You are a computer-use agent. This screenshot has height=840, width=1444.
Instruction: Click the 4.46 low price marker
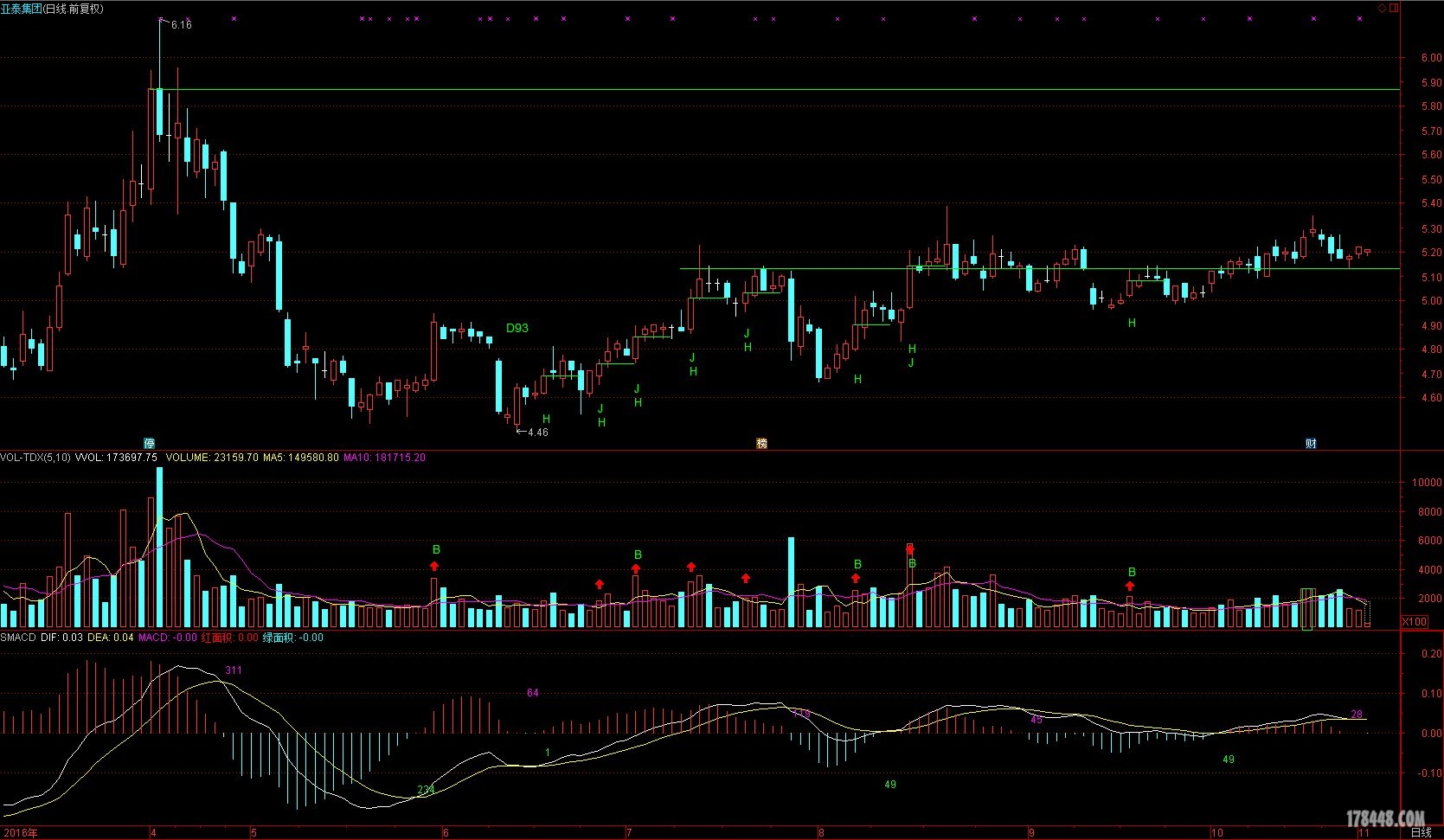(x=536, y=432)
